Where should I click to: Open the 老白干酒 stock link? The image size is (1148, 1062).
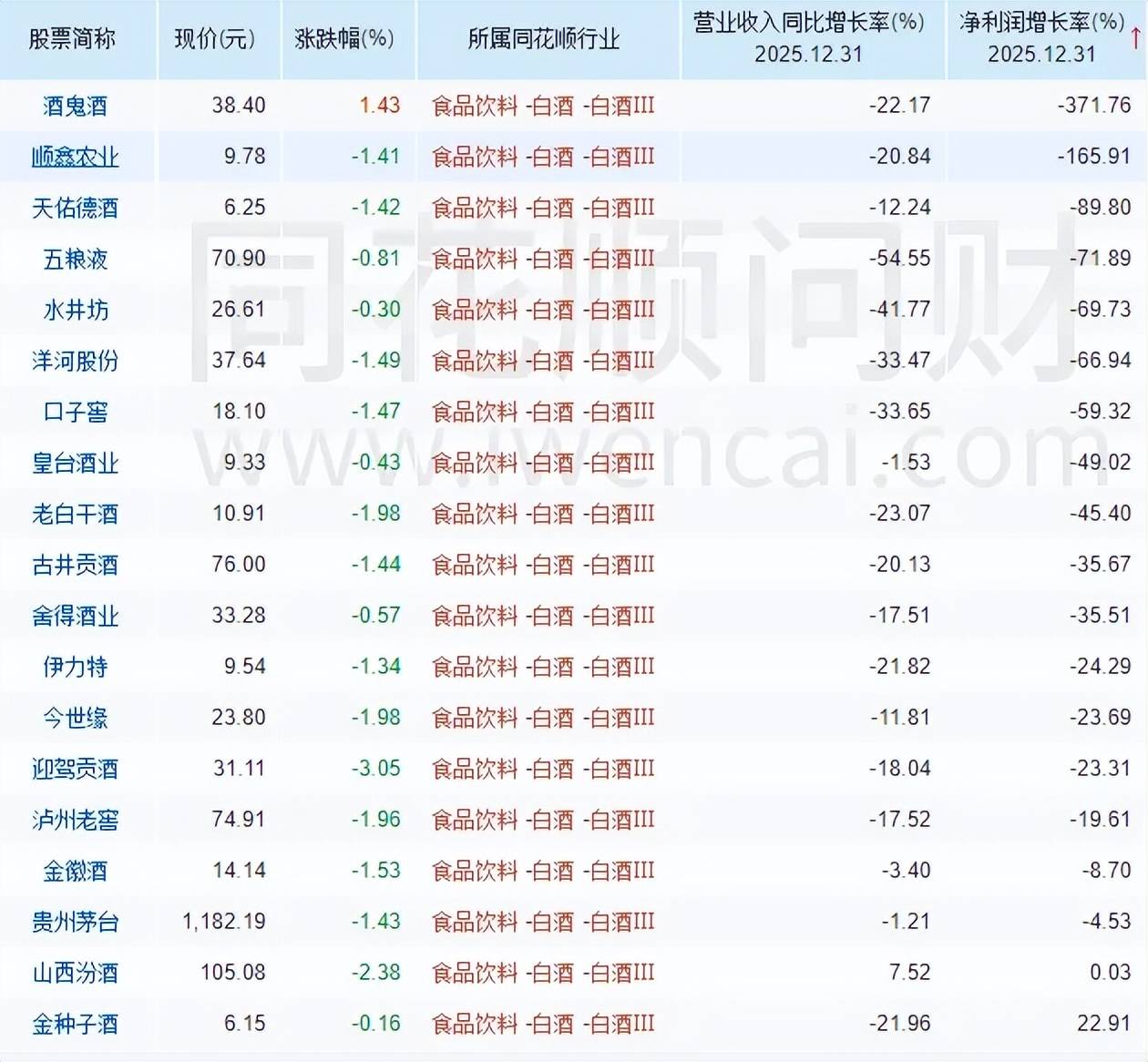click(x=75, y=514)
